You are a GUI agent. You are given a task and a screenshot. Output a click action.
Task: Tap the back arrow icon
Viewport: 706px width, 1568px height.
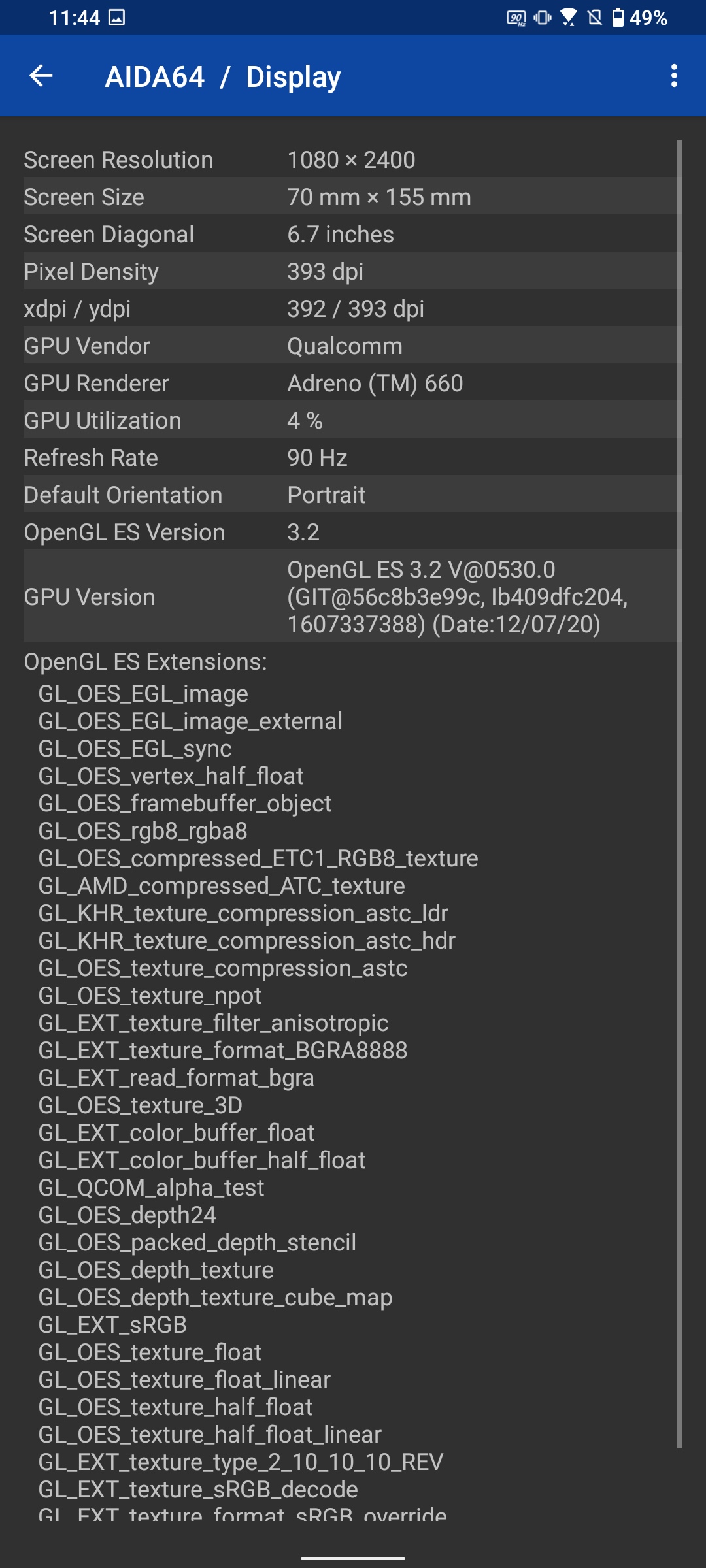[41, 76]
